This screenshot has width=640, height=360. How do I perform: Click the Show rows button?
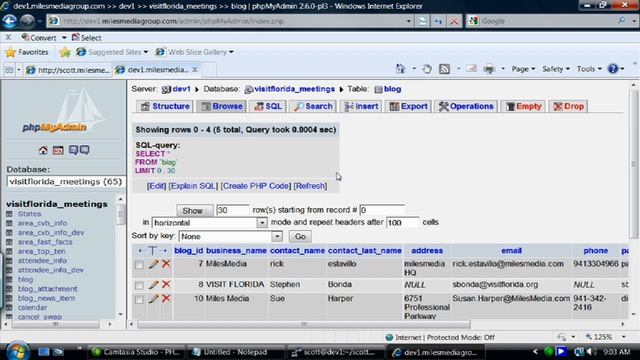(x=194, y=210)
